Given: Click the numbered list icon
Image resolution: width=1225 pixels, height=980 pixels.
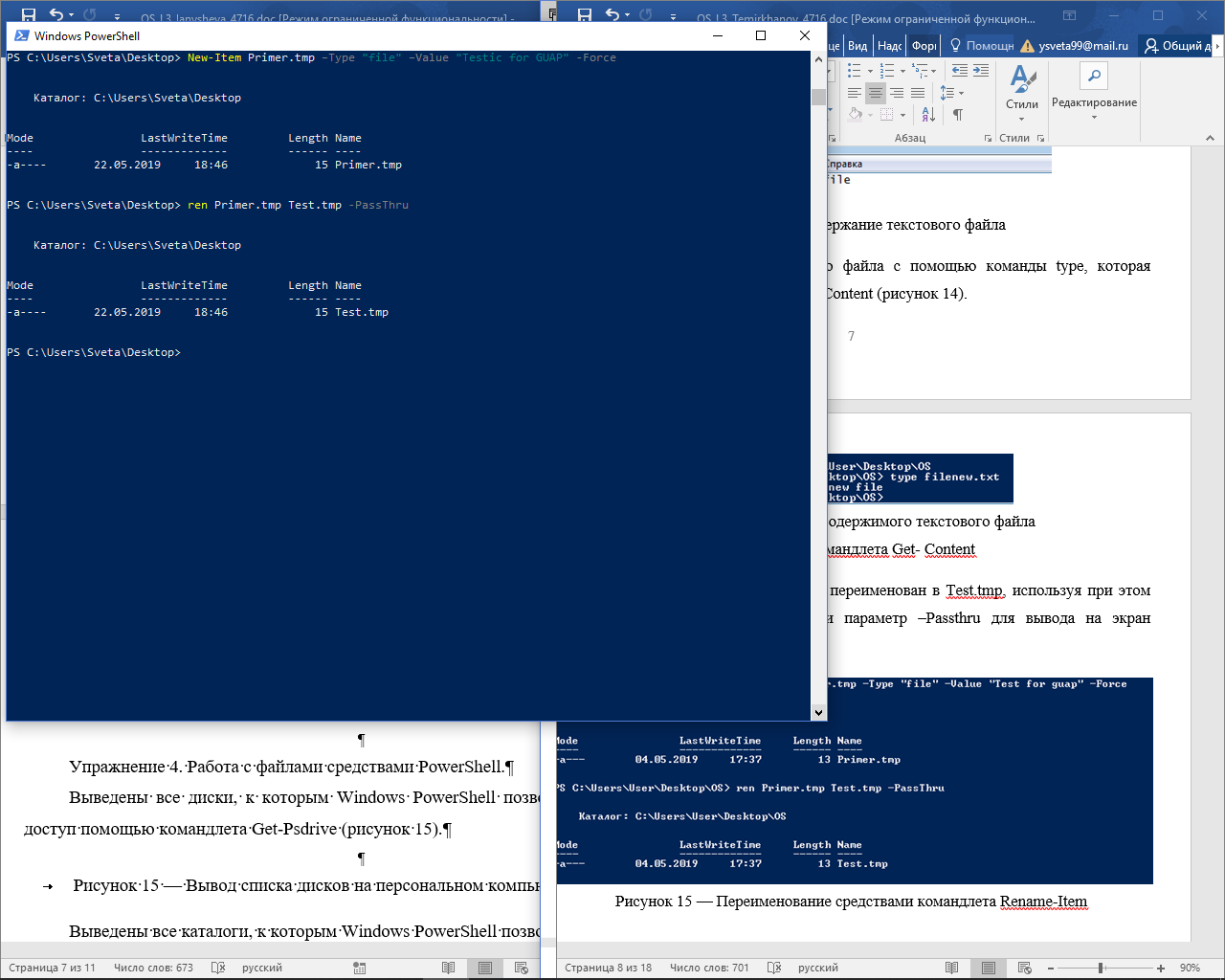Looking at the screenshot, I should (x=887, y=71).
